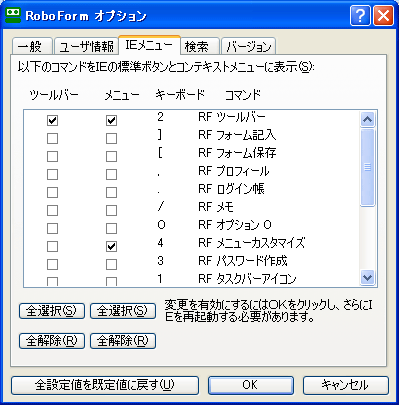This screenshot has width=399, height=405.
Task: Click the キャンセル button
Action: coord(346,385)
